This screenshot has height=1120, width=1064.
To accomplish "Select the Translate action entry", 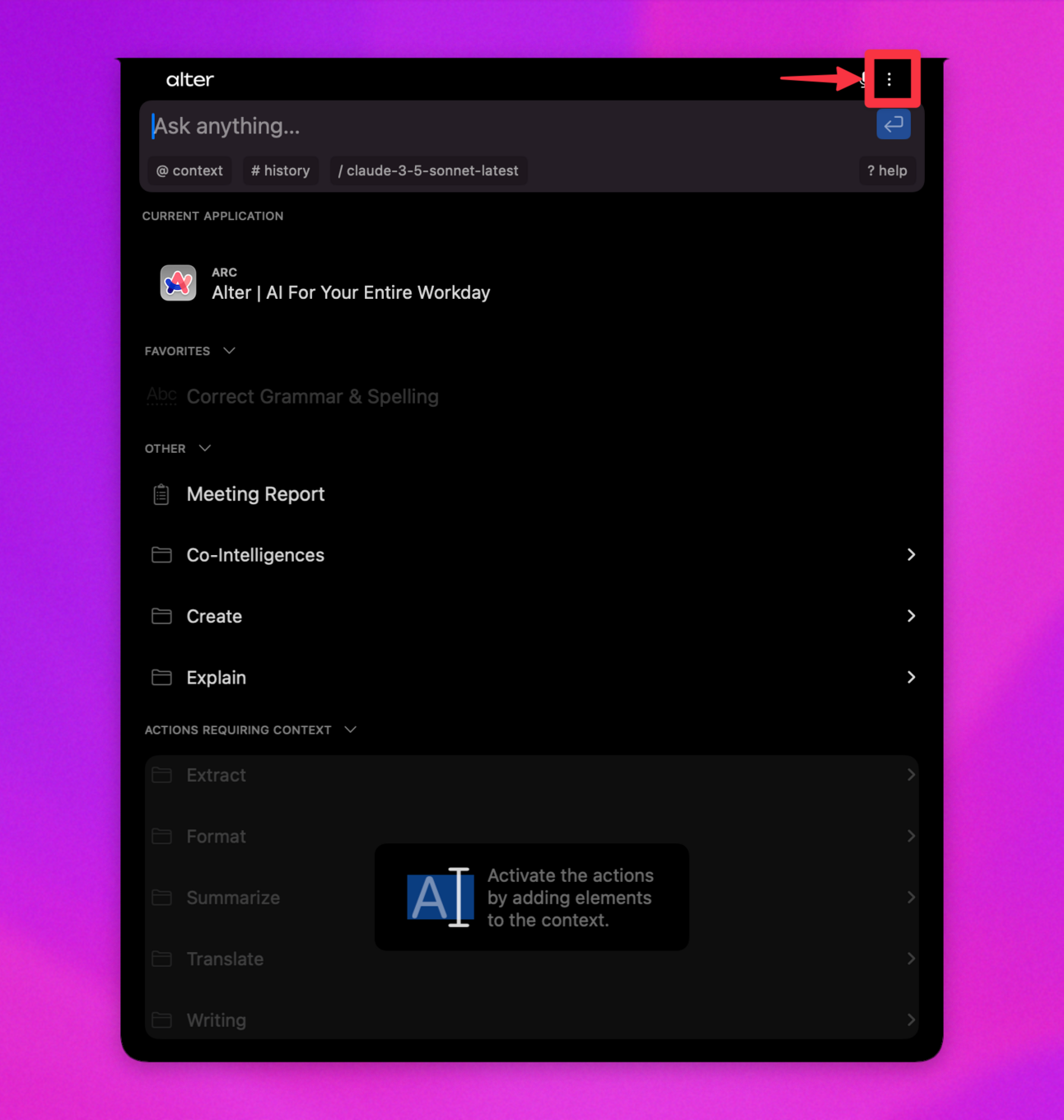I will coord(225,959).
